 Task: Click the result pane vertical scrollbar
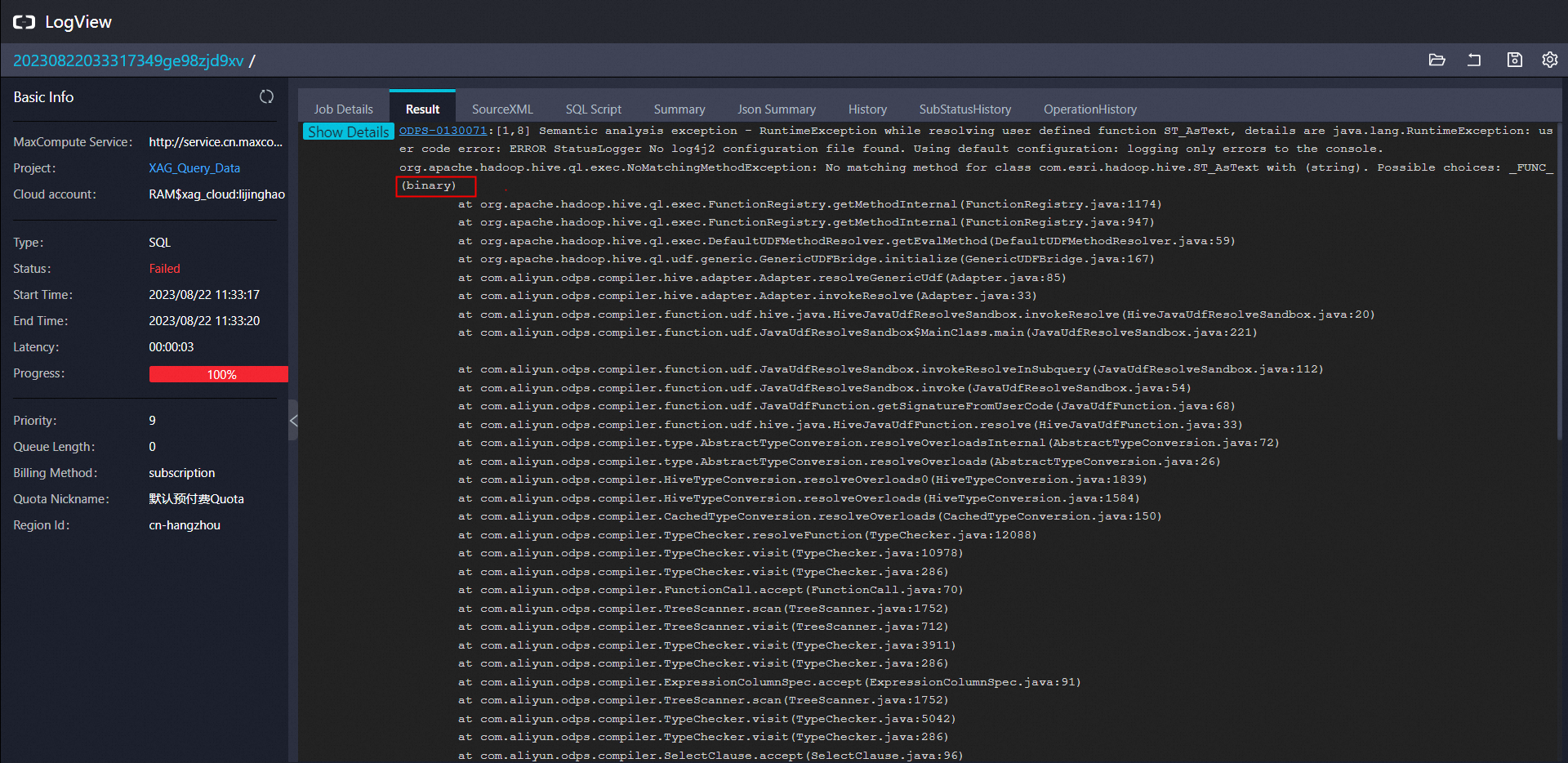point(1560,282)
